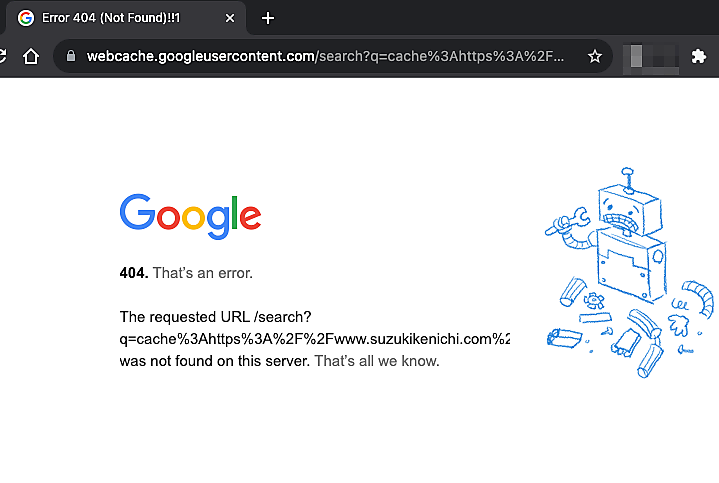Click "The requested URL /search?" line
The image size is (719, 483).
215,317
